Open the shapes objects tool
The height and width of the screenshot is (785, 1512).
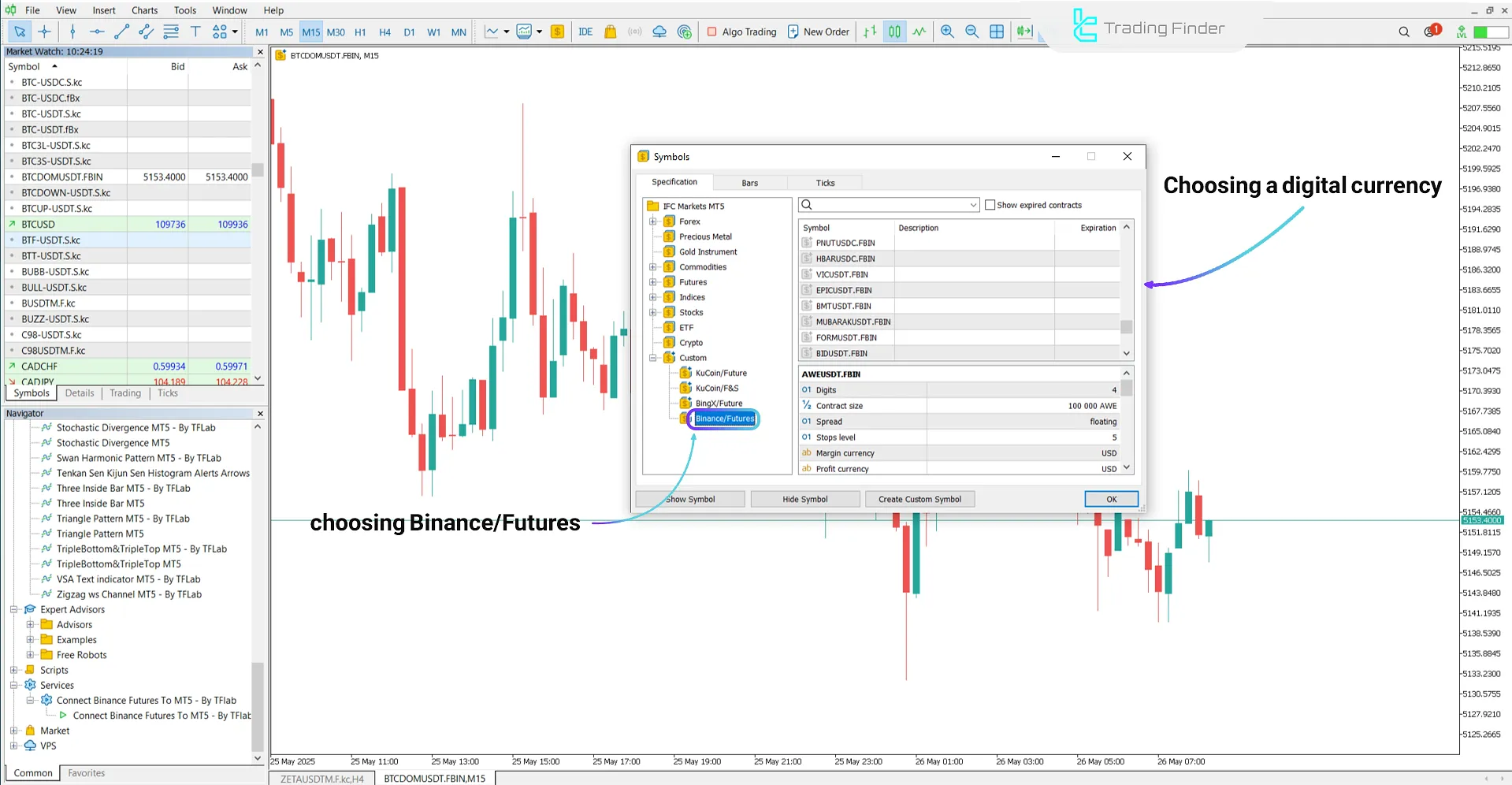220,32
